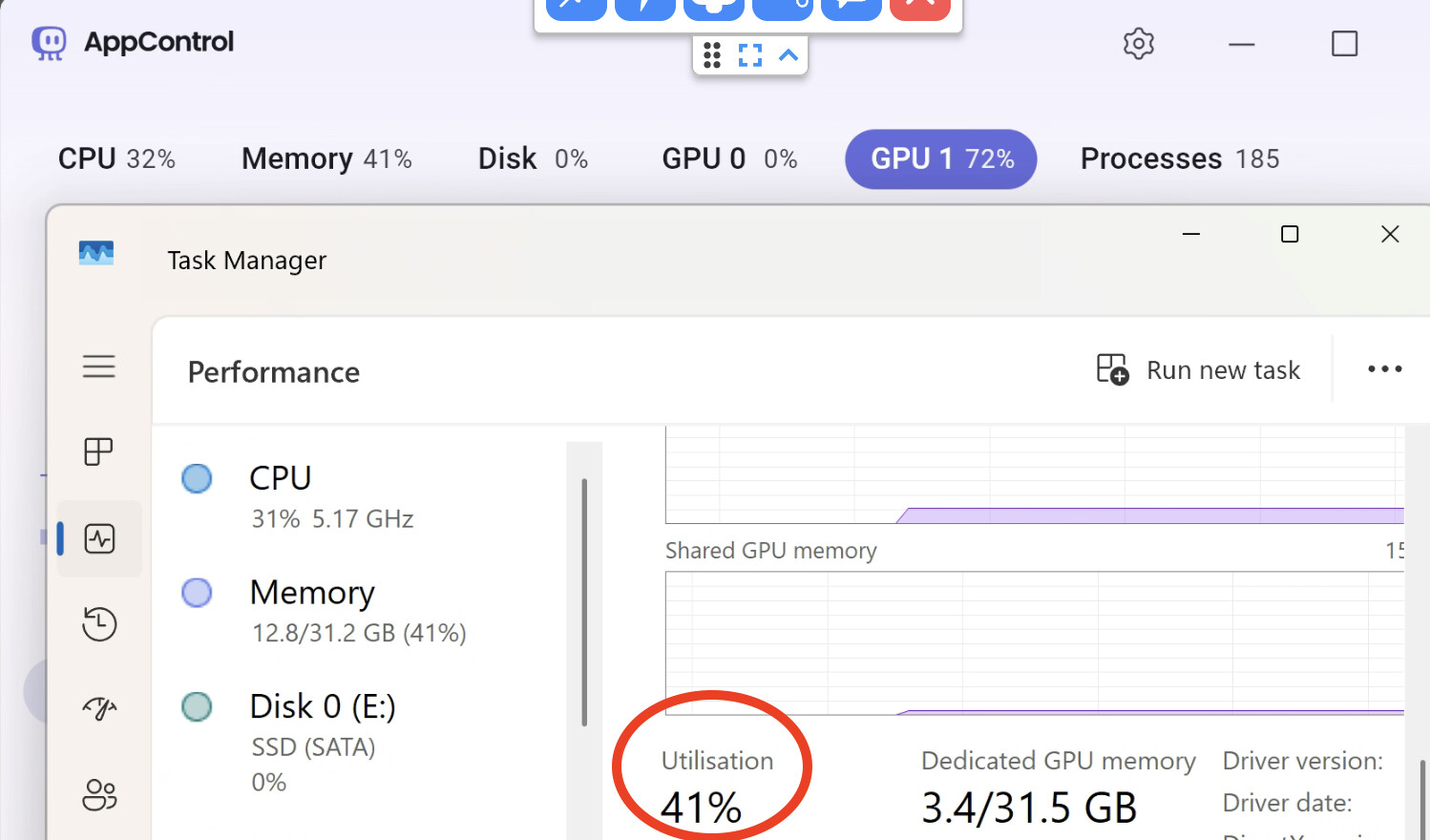The image size is (1430, 840).
Task: Click the Shared GPU memory graph
Action: (1034, 642)
